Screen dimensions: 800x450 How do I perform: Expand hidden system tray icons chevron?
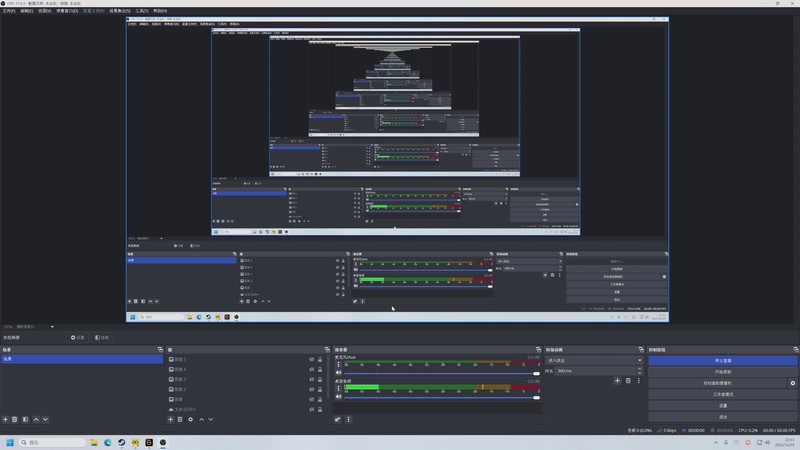pyautogui.click(x=716, y=442)
